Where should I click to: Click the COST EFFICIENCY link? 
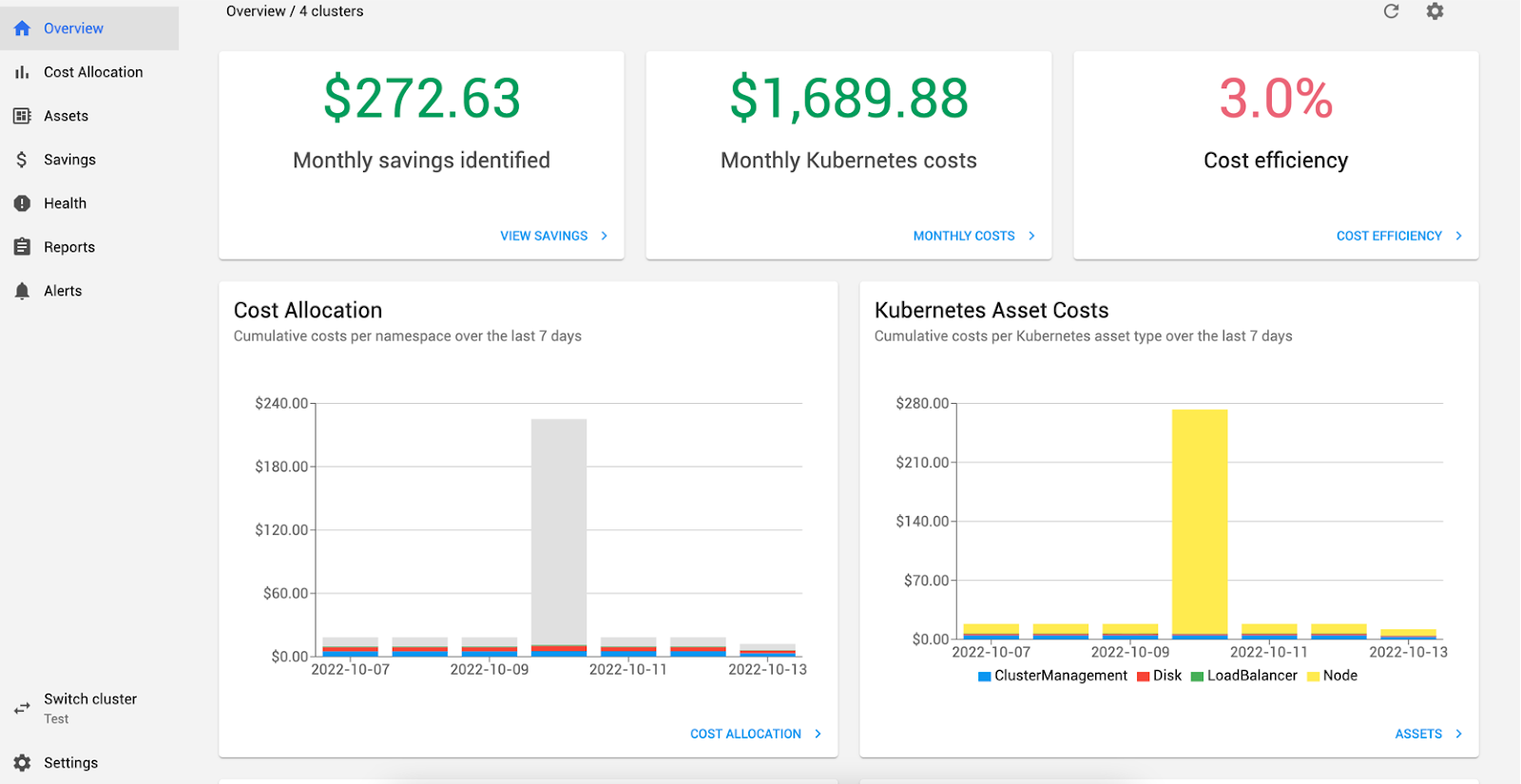[1389, 236]
